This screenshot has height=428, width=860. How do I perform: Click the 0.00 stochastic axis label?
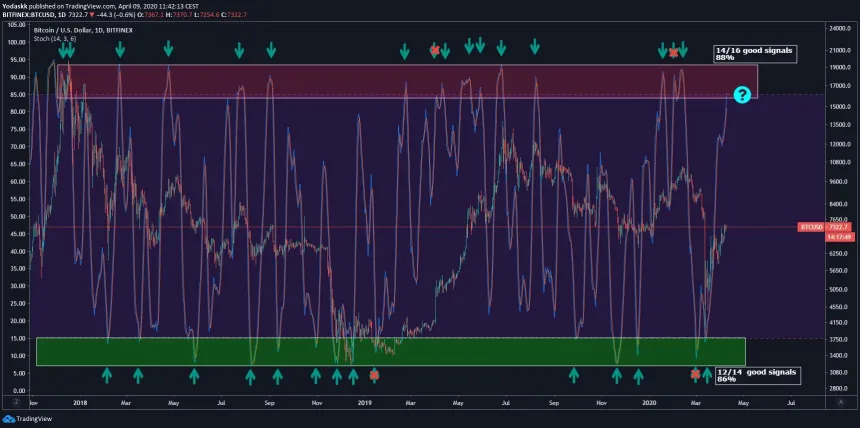21,391
